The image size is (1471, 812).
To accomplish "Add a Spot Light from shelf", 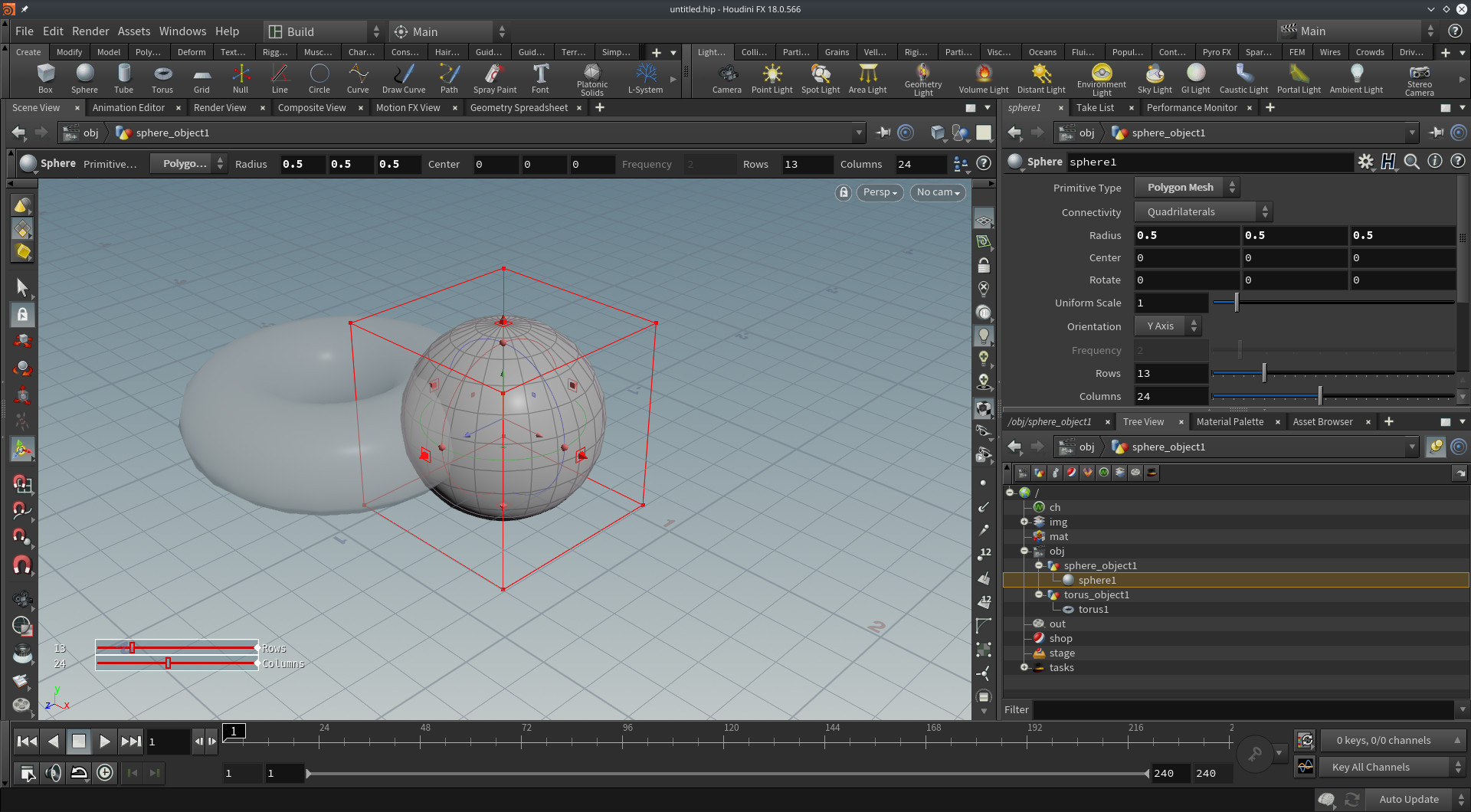I will tap(820, 79).
